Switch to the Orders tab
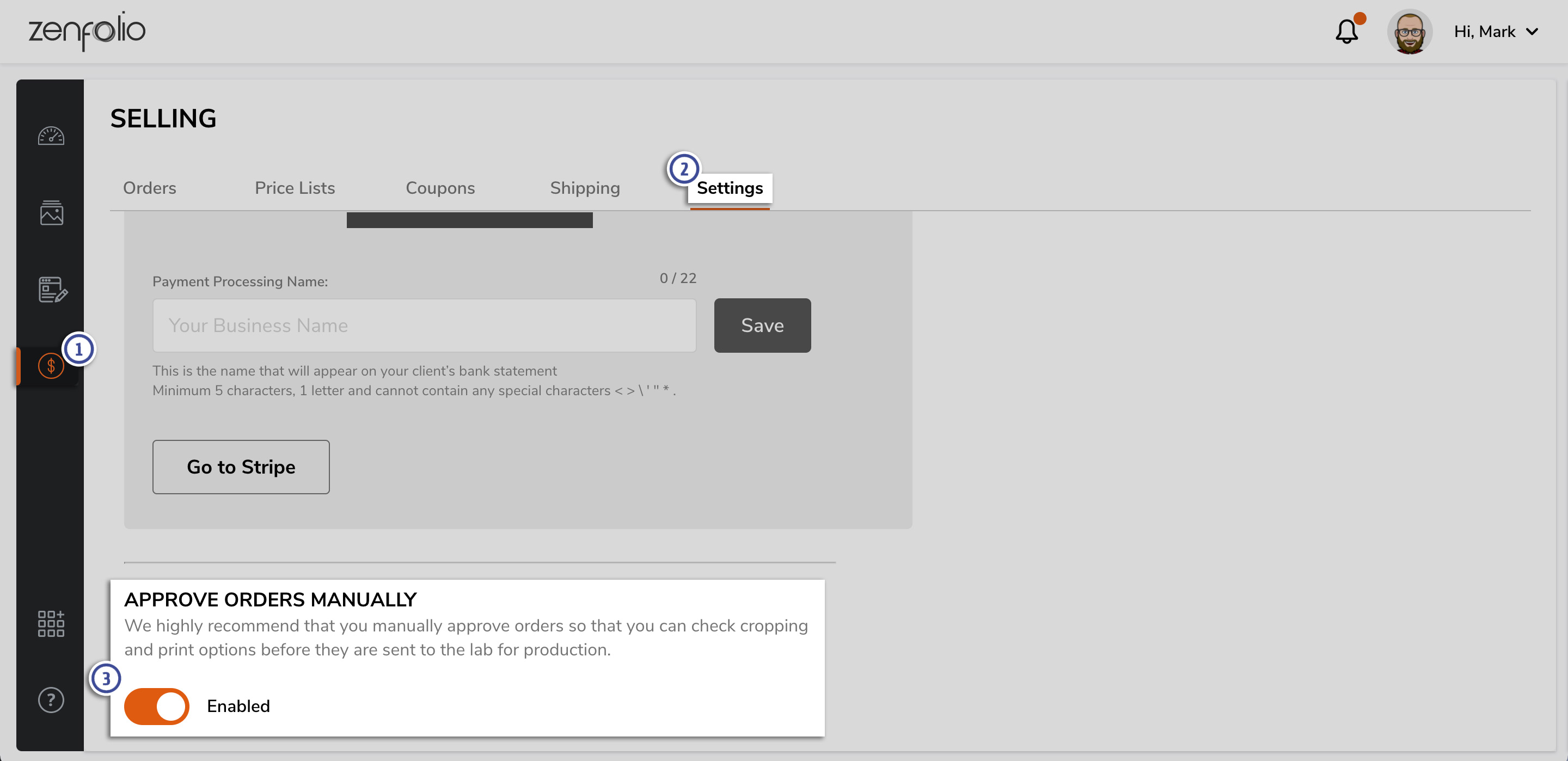 click(149, 188)
